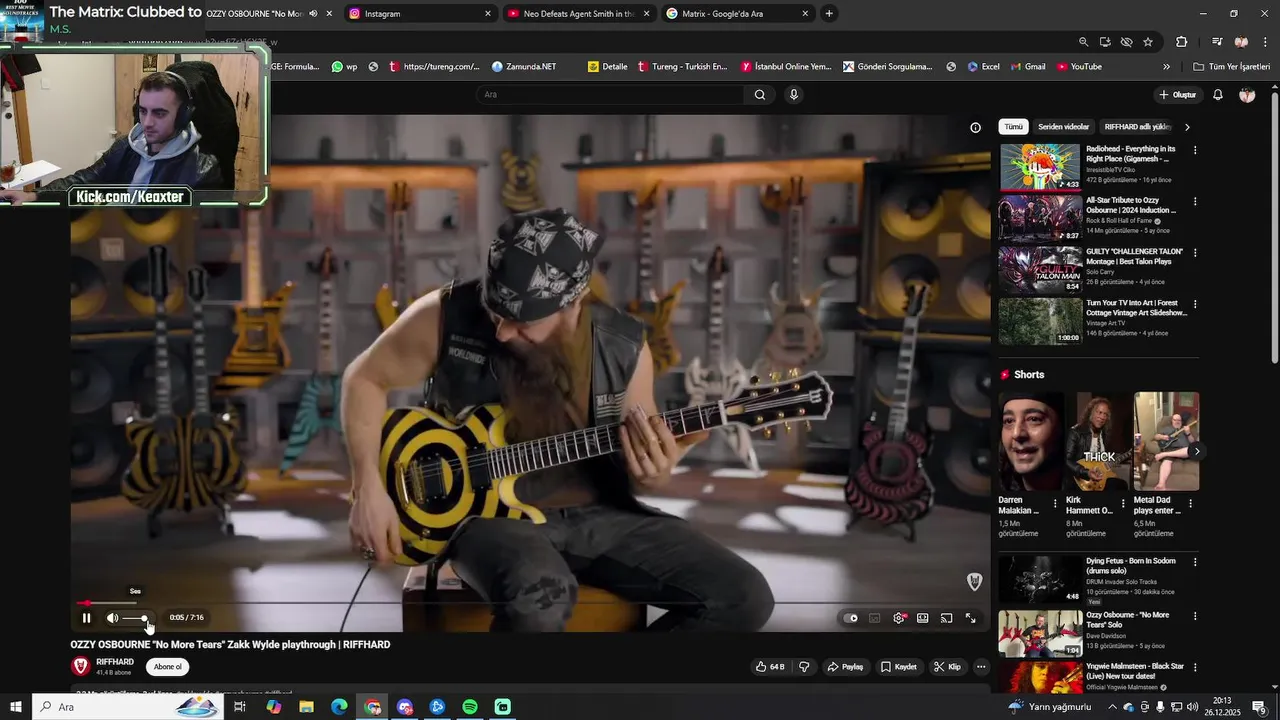Toggle autoplay switch in the player
Viewport: 1280px width, 720px height.
(851, 618)
